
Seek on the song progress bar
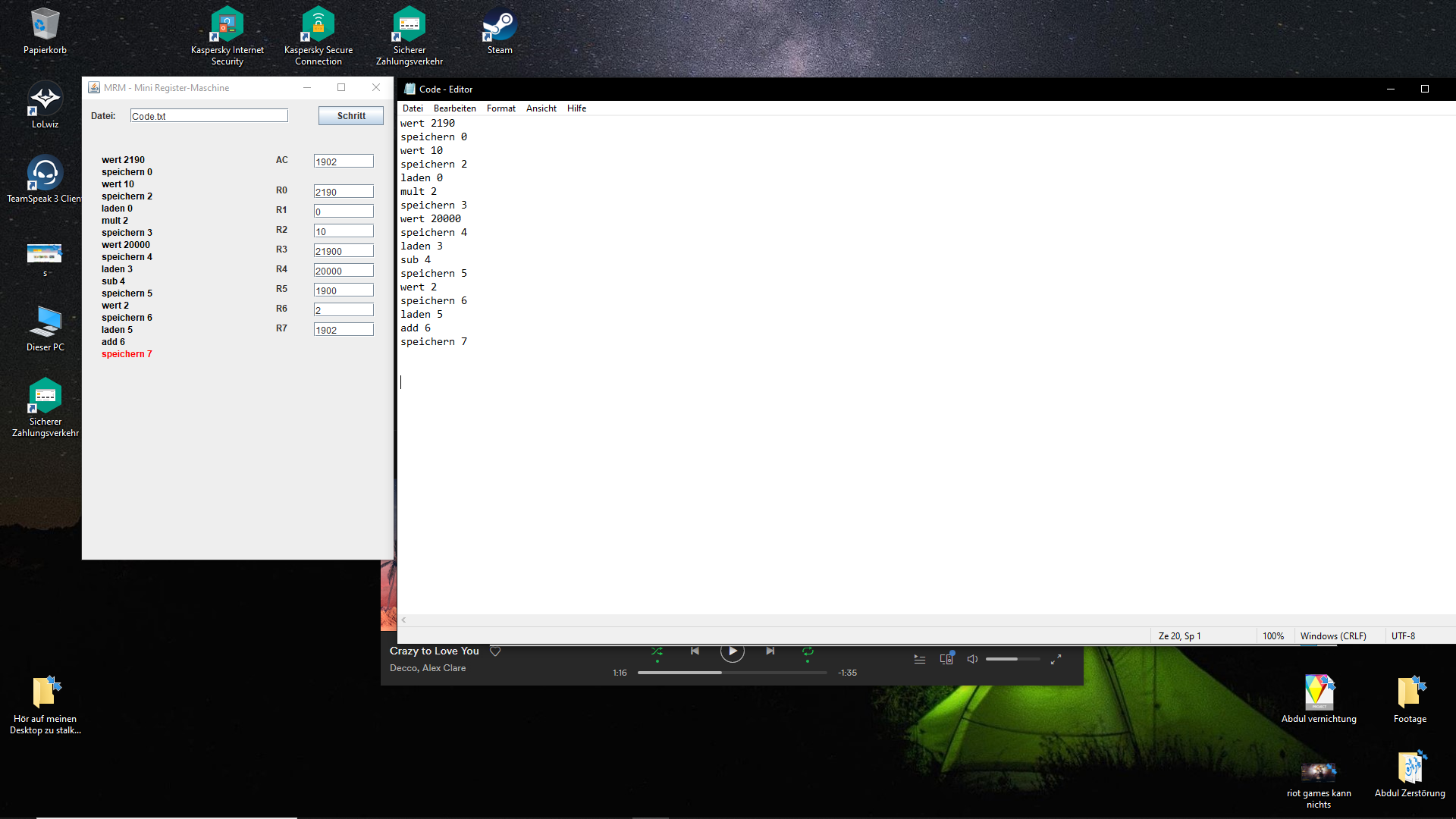point(732,673)
